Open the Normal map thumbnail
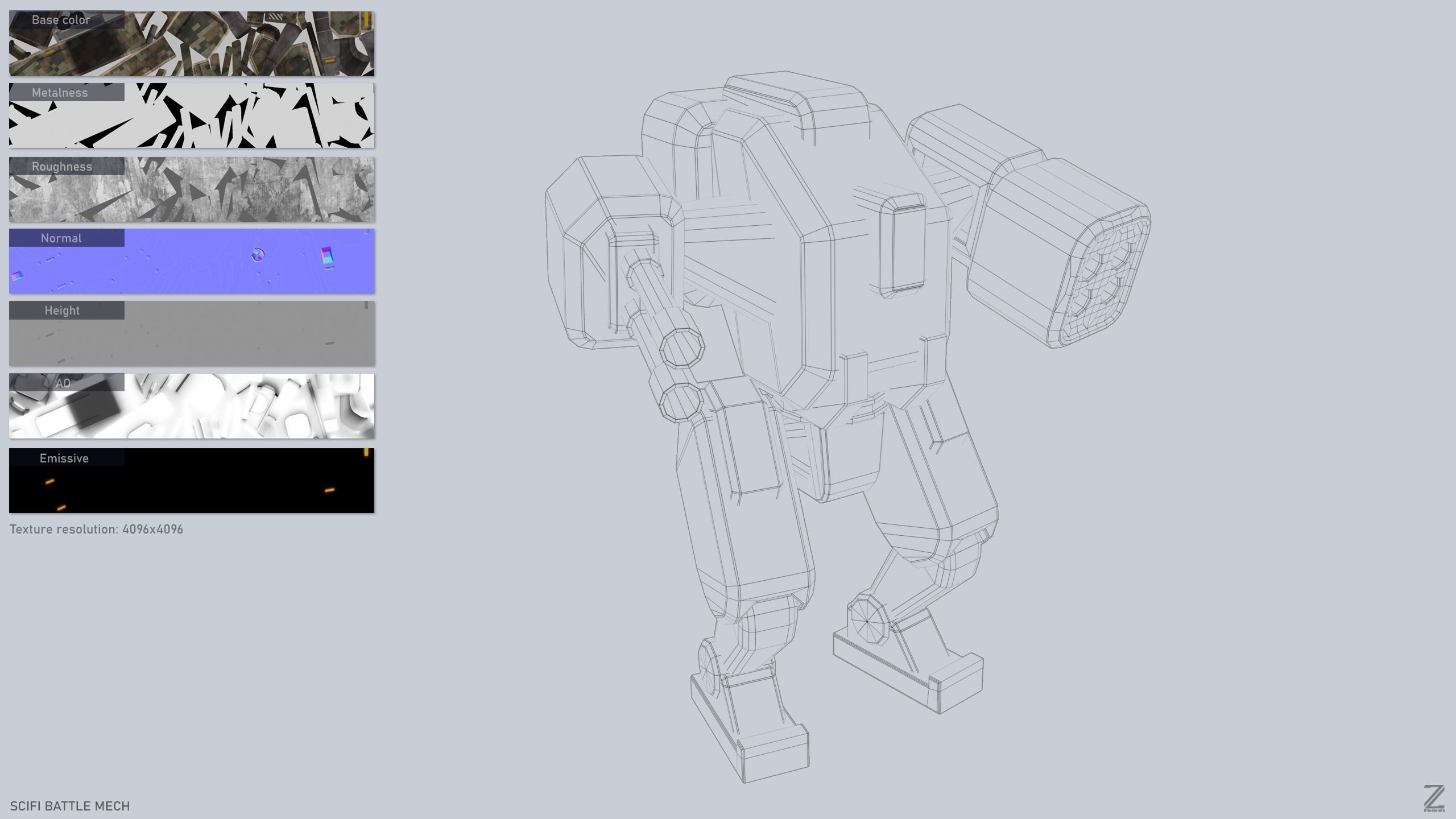The width and height of the screenshot is (1456, 819). (x=192, y=262)
